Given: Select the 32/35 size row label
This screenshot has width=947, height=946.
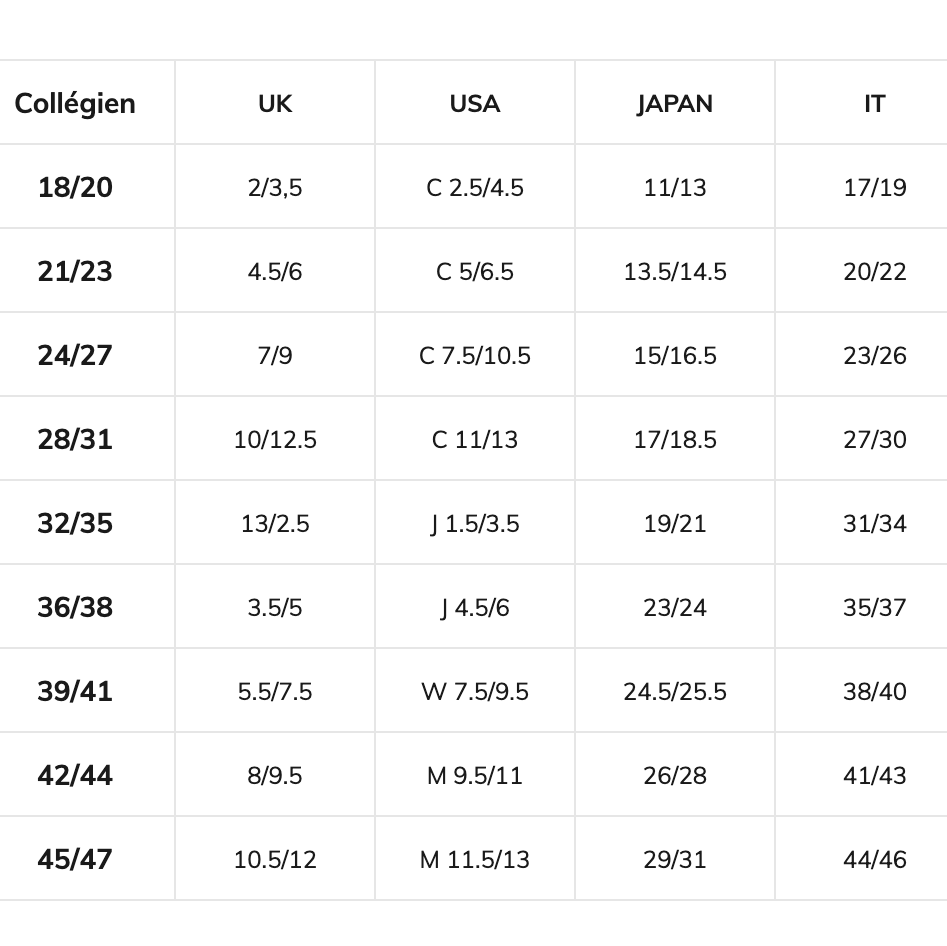Looking at the screenshot, I should tap(75, 523).
